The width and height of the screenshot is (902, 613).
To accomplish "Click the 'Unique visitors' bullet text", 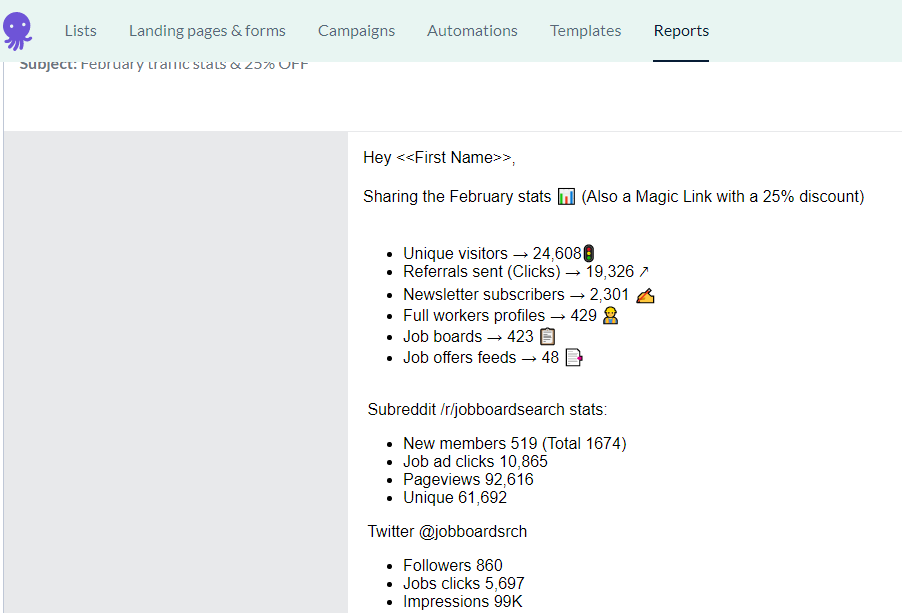I will pyautogui.click(x=456, y=254).
